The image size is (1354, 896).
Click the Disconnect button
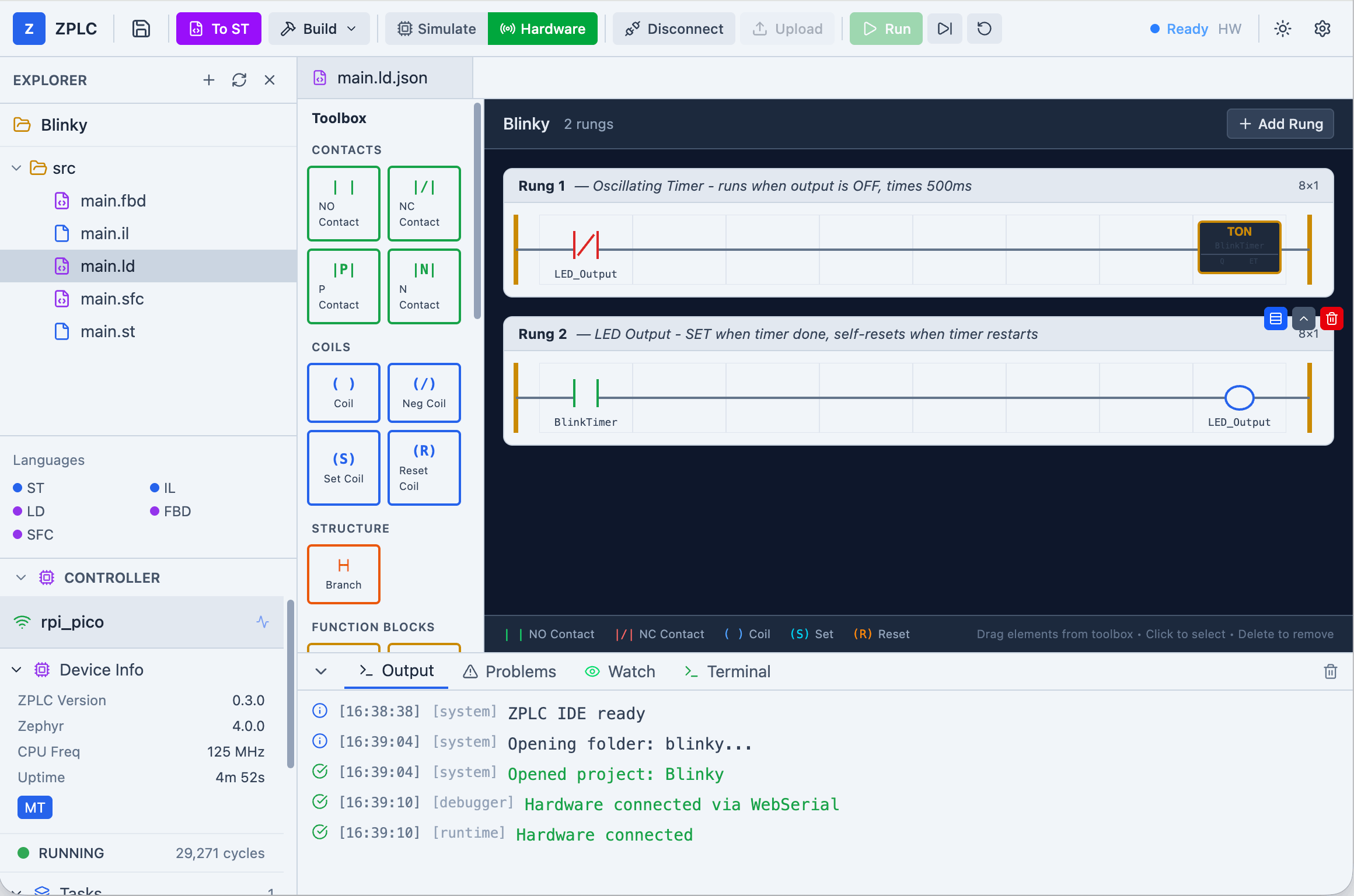pyautogui.click(x=673, y=29)
